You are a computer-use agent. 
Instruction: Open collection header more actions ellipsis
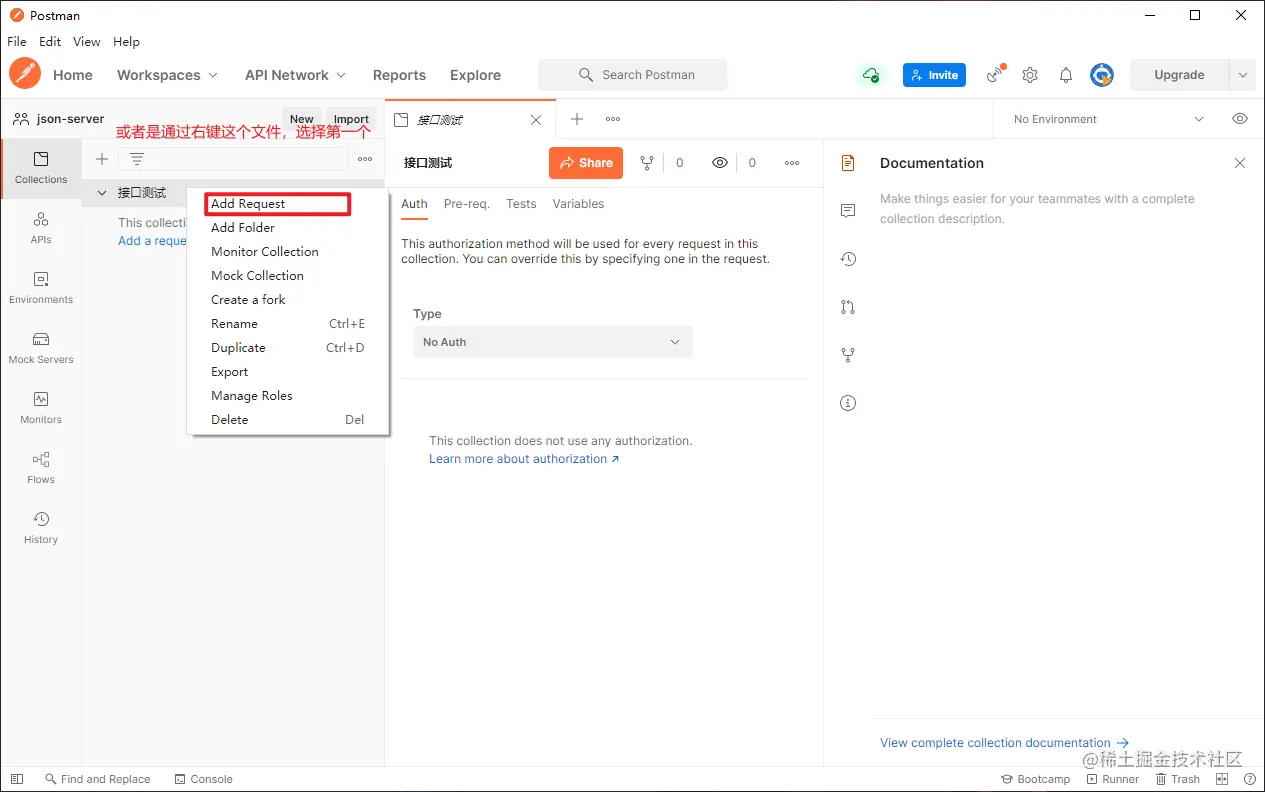coord(792,163)
